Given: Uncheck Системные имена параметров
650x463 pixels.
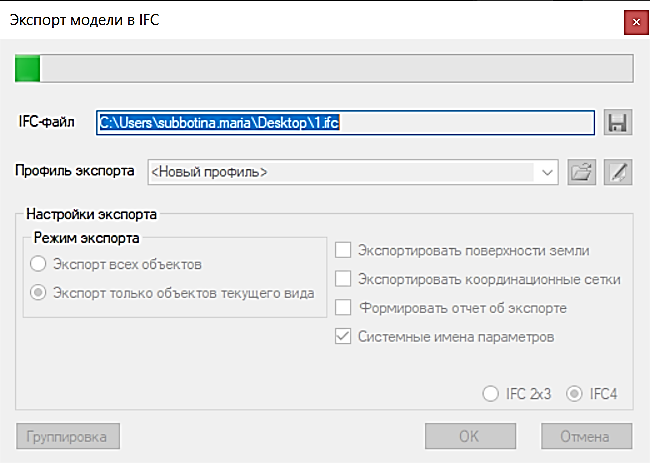Looking at the screenshot, I should pos(343,336).
